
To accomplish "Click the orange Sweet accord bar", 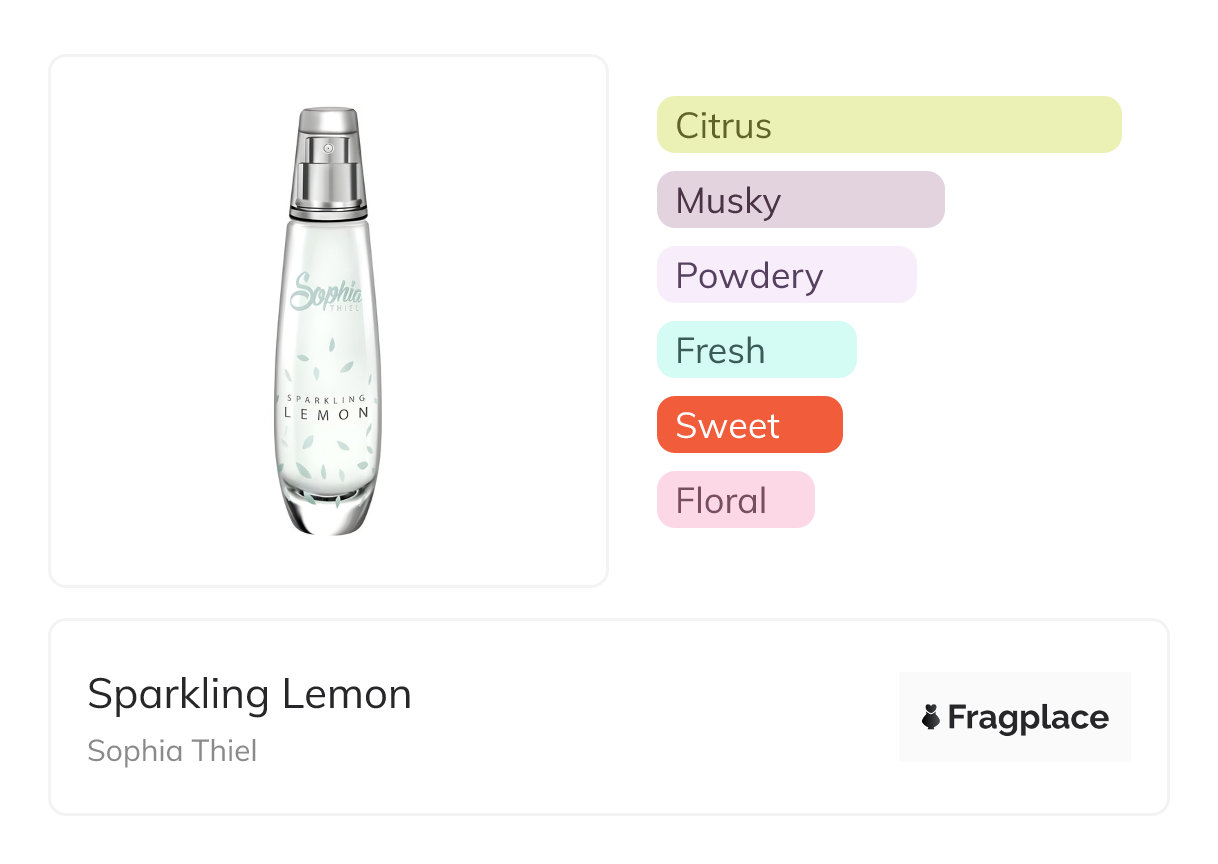I will [x=749, y=425].
